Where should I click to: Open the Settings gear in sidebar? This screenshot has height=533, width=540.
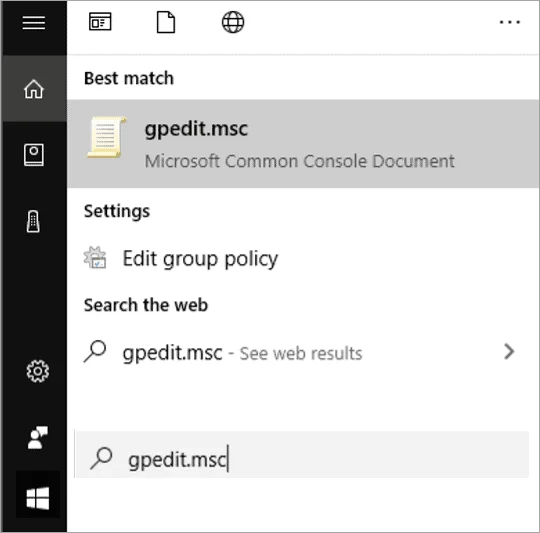(38, 371)
